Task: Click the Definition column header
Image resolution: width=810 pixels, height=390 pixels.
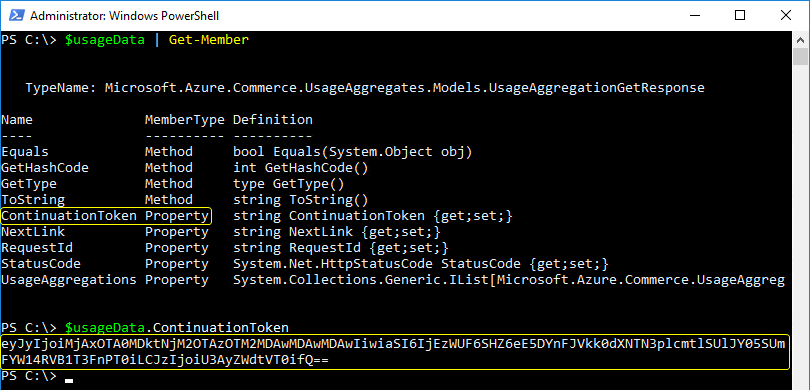Action: (x=273, y=120)
